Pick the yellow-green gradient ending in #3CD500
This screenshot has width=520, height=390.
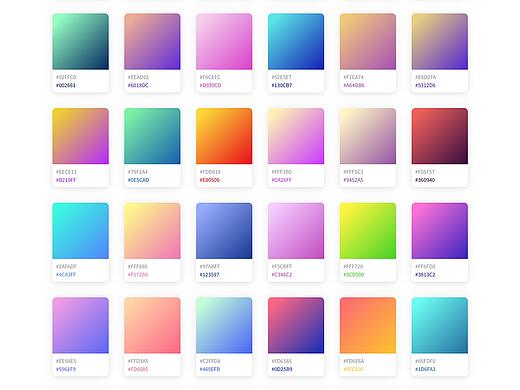pos(368,231)
